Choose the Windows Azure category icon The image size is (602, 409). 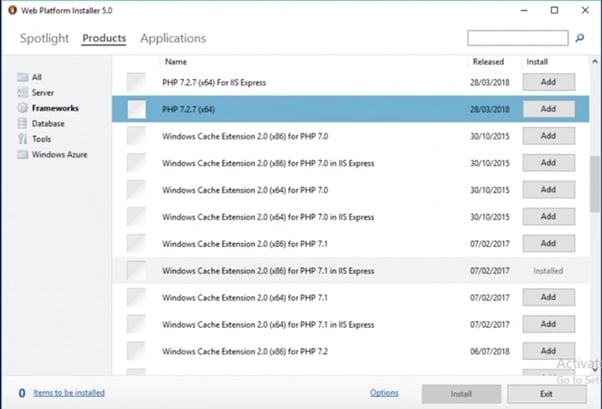coord(22,155)
